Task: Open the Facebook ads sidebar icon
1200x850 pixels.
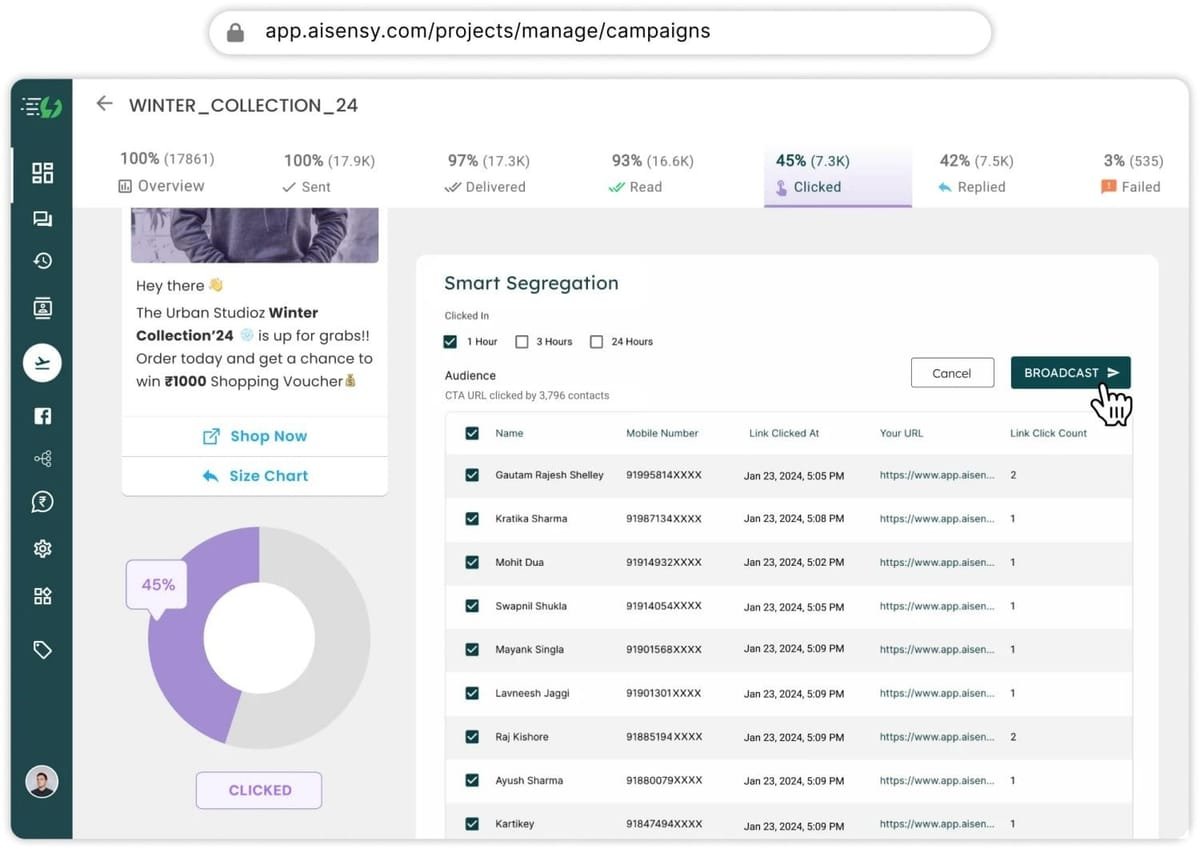Action: click(42, 416)
